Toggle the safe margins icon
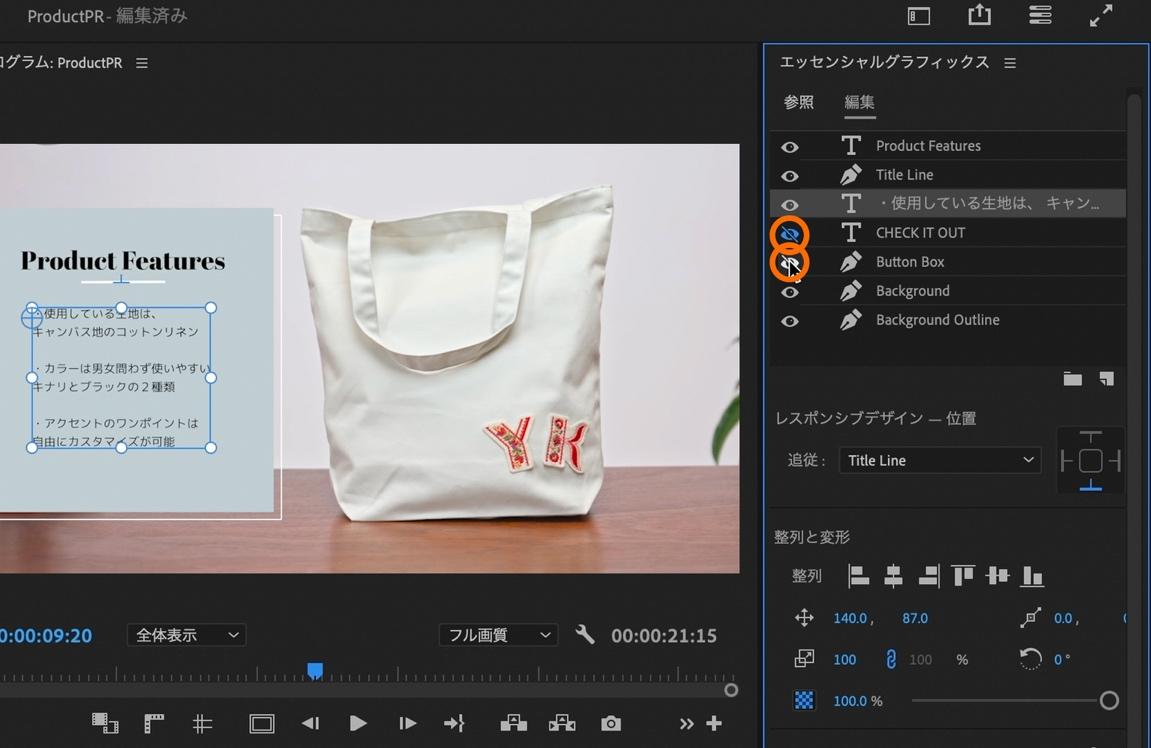This screenshot has height=748, width=1151. coord(261,725)
